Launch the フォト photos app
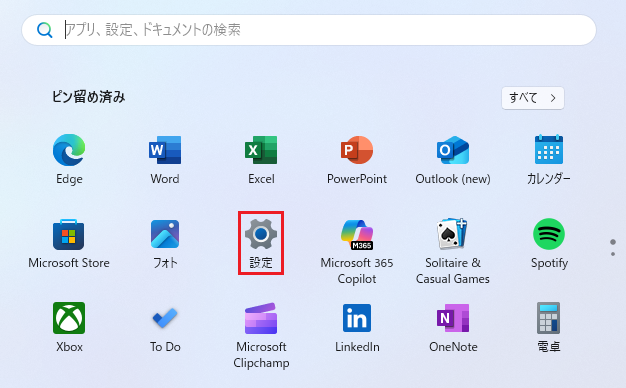 (165, 243)
